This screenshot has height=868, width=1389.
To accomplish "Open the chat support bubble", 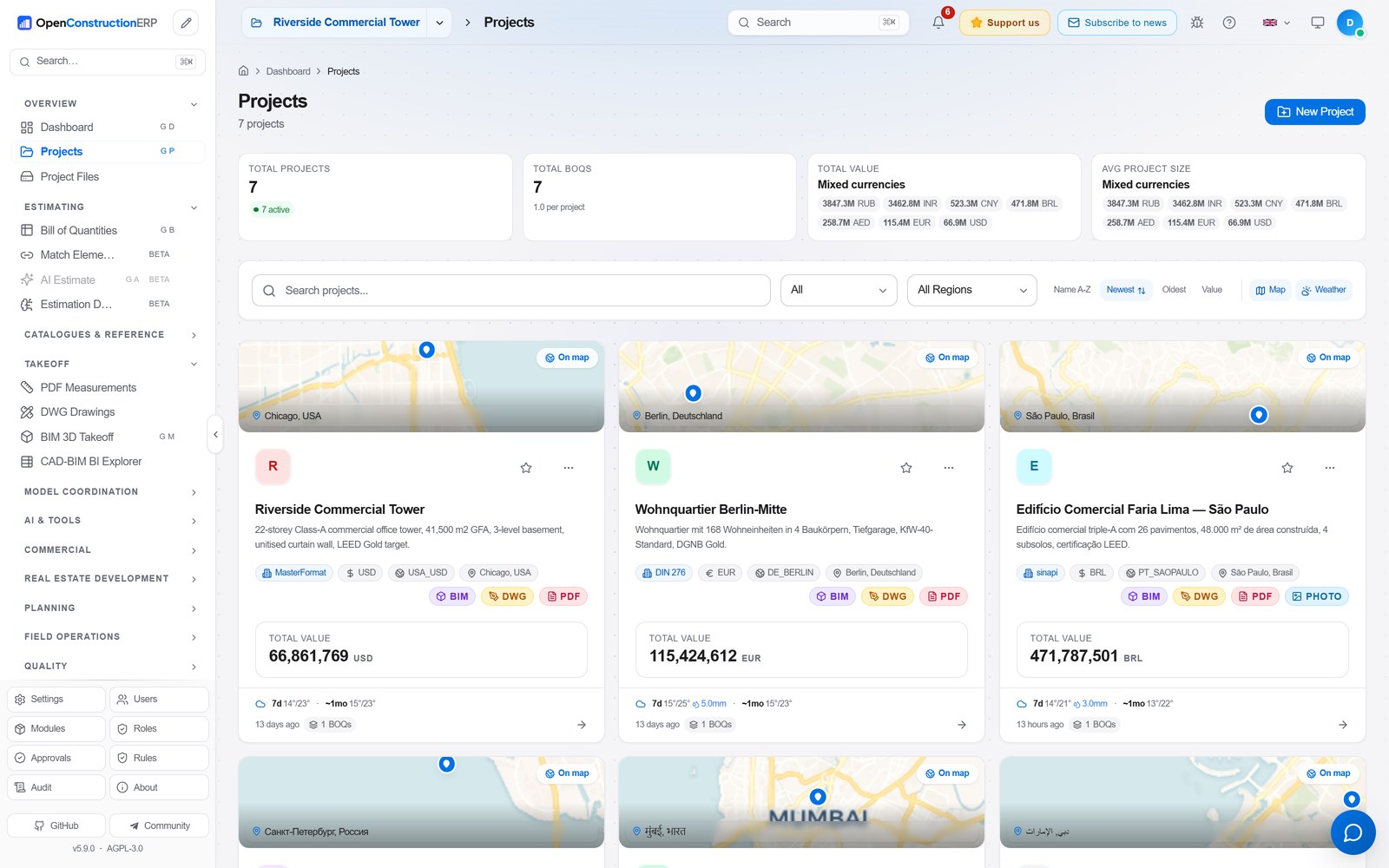I will [1353, 832].
